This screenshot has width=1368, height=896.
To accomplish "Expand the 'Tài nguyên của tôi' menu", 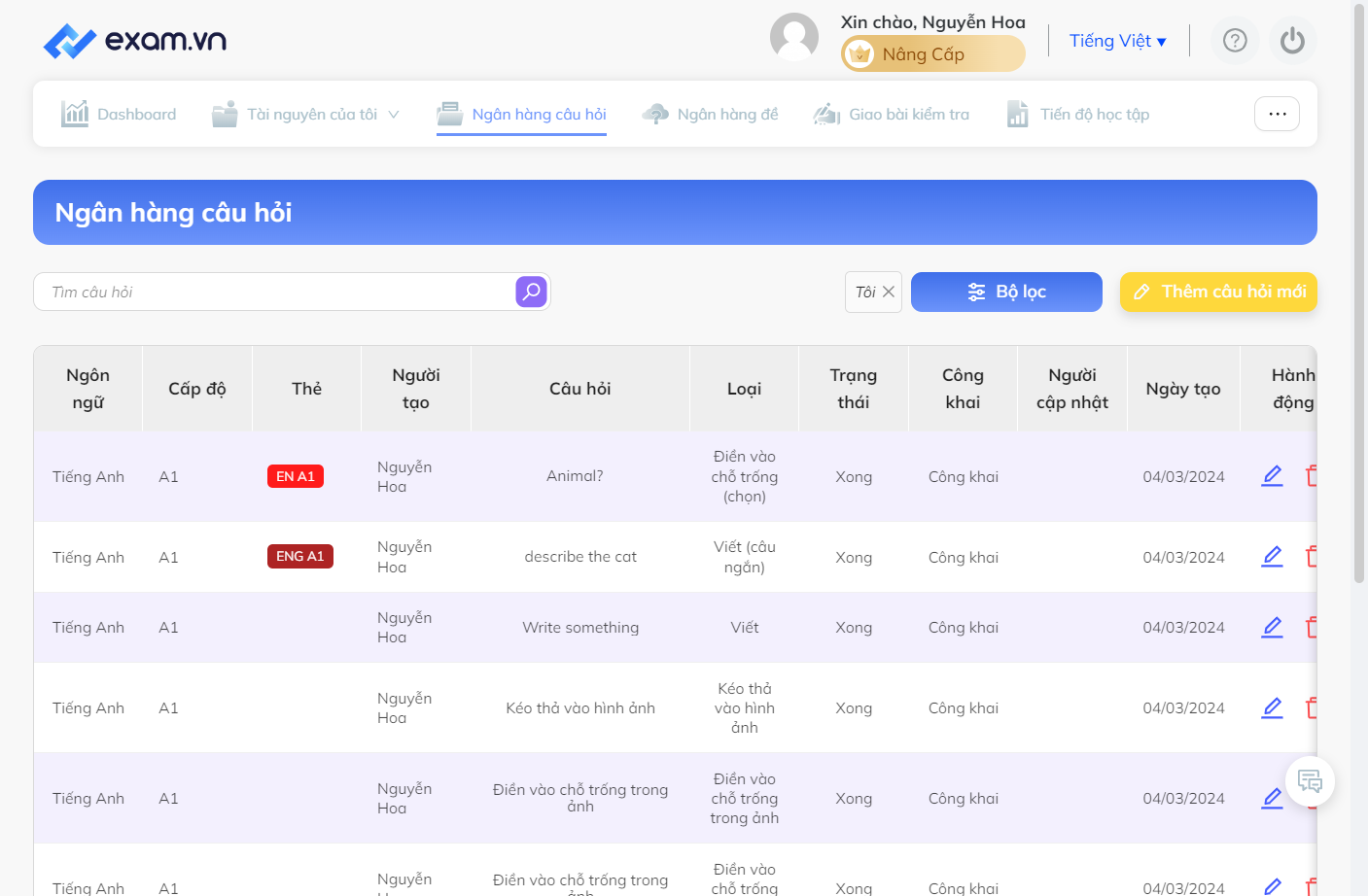I will coord(306,115).
